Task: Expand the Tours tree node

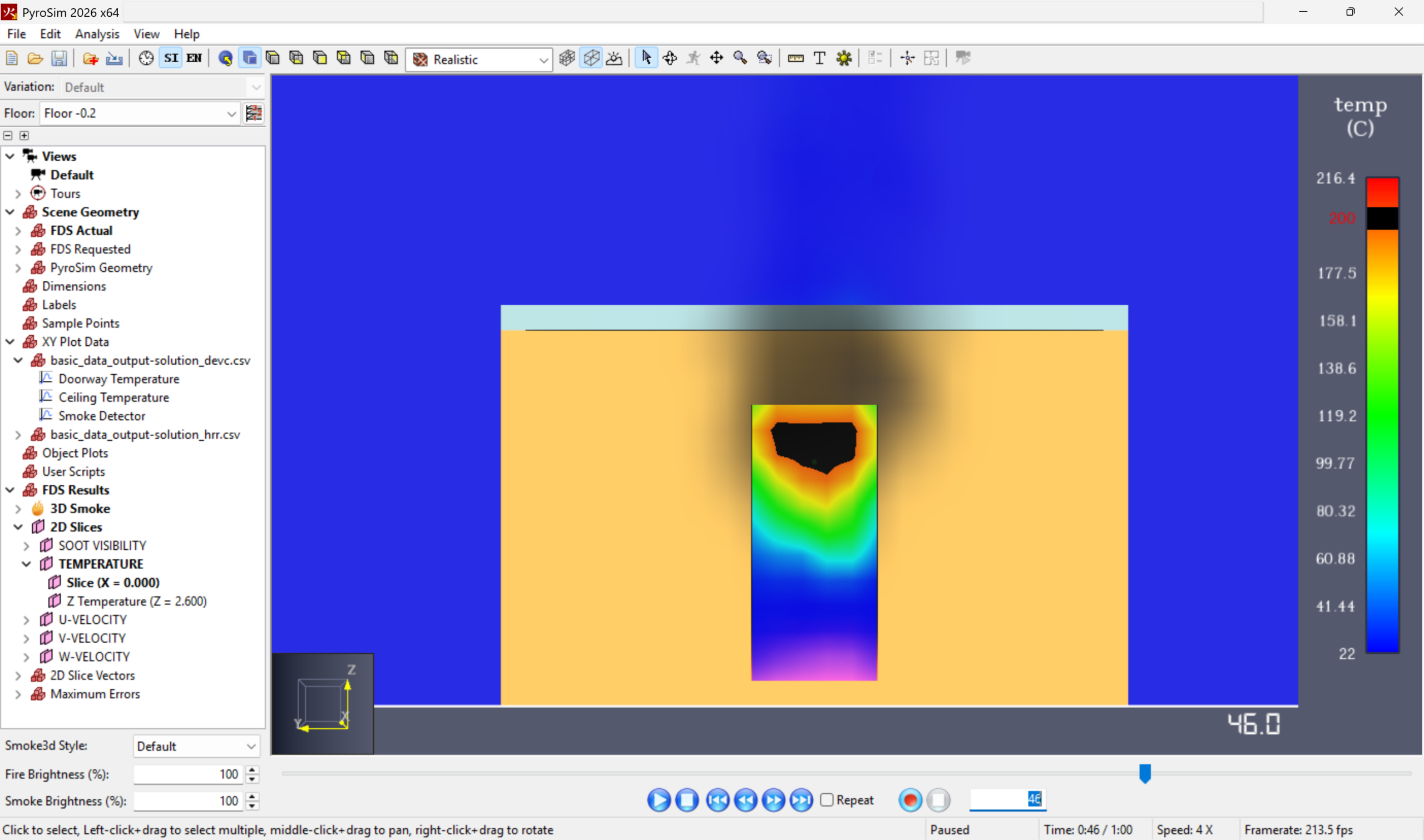Action: 18,193
